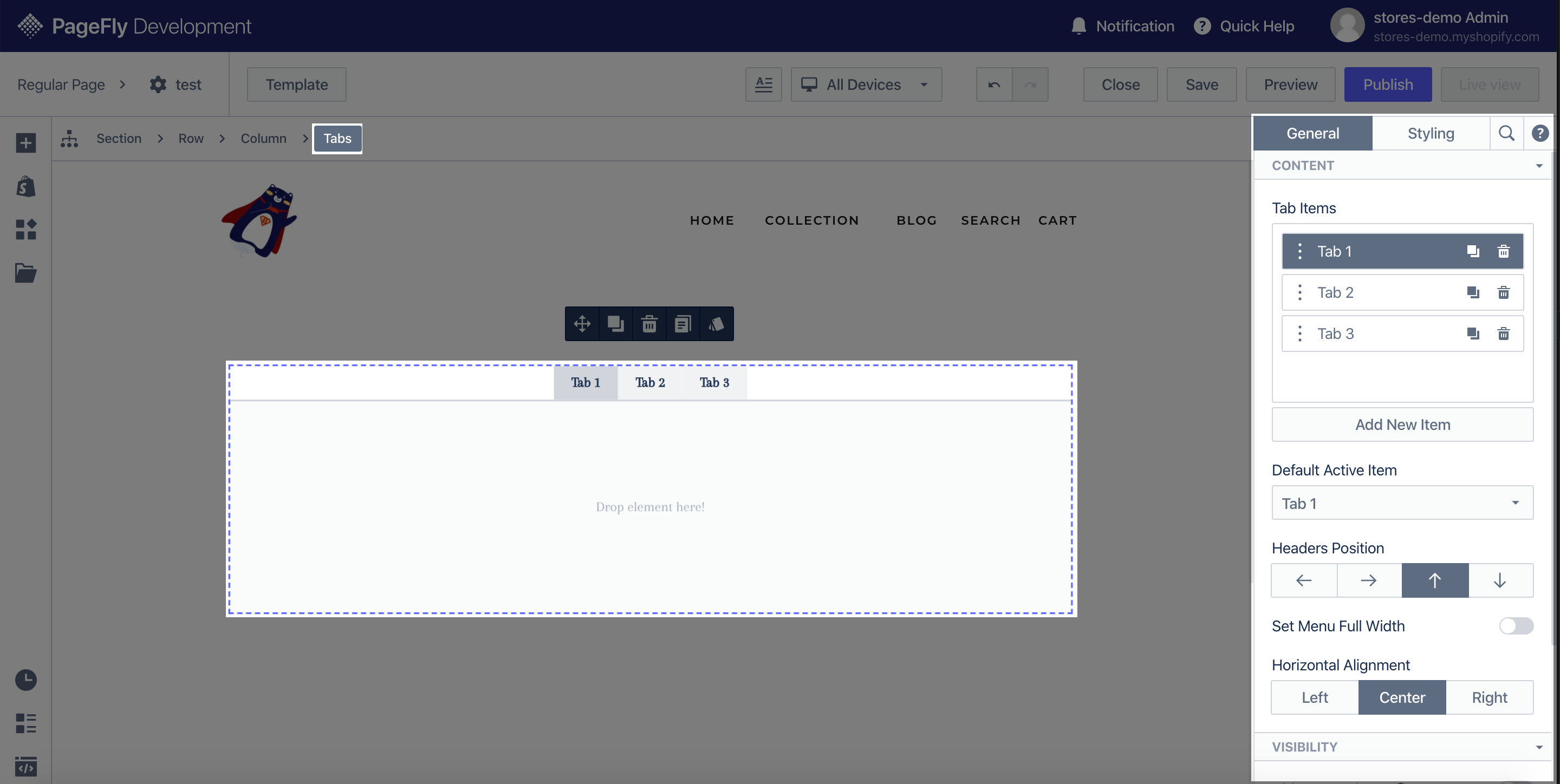Duplicate Tab 1 item
The width and height of the screenshot is (1560, 784).
(x=1473, y=251)
